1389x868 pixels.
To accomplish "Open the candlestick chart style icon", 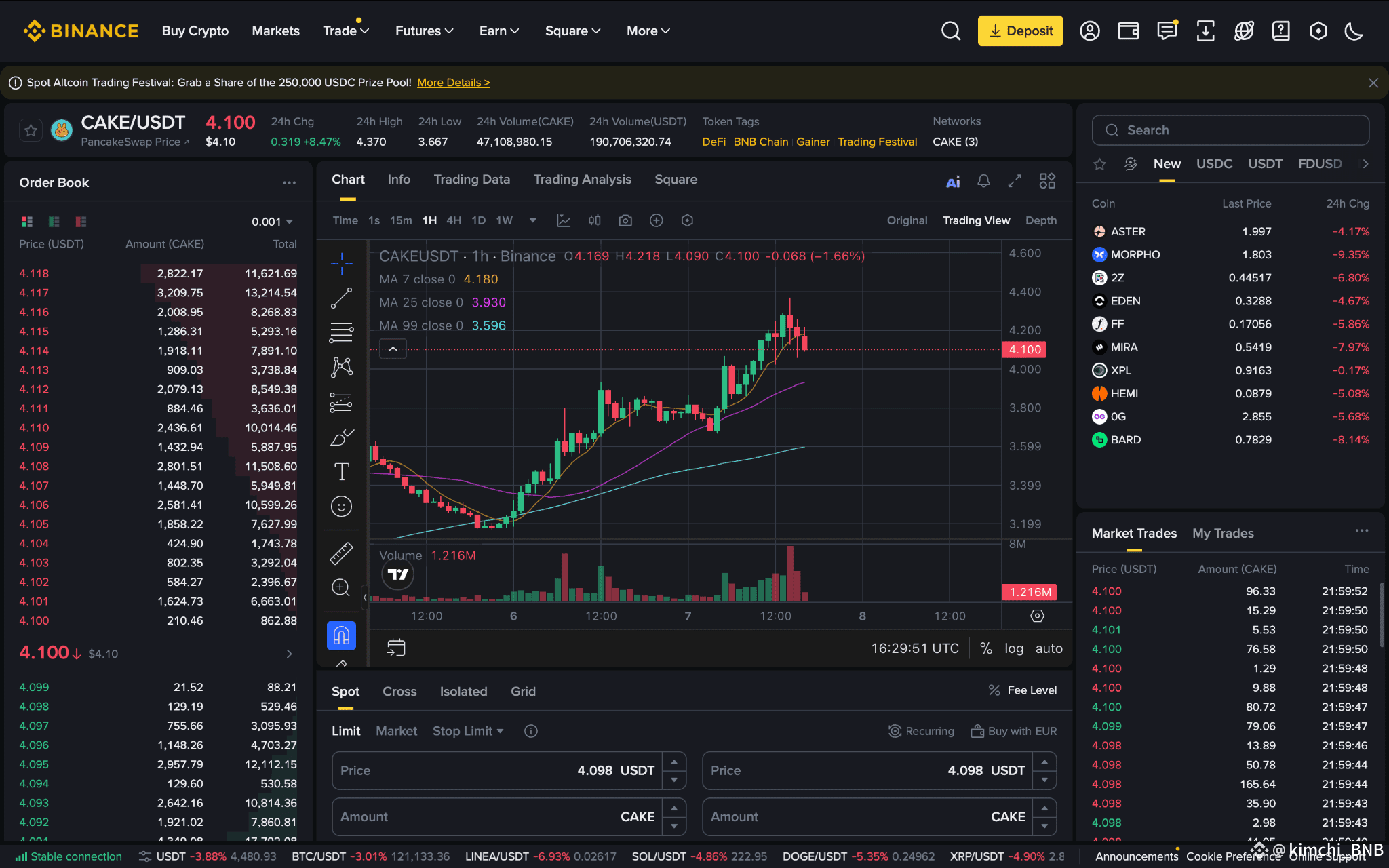I will [595, 220].
